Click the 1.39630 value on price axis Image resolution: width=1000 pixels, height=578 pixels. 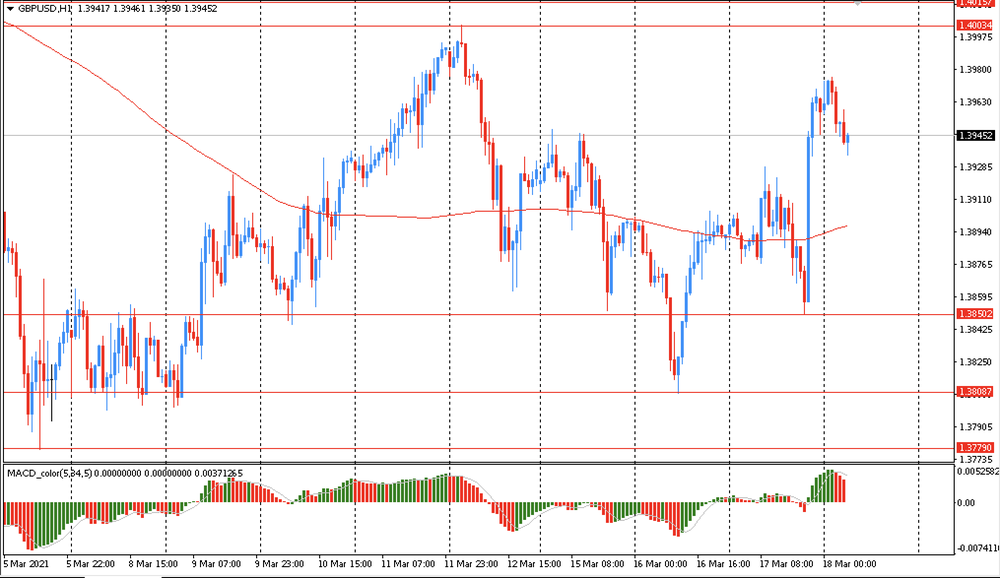[974, 102]
